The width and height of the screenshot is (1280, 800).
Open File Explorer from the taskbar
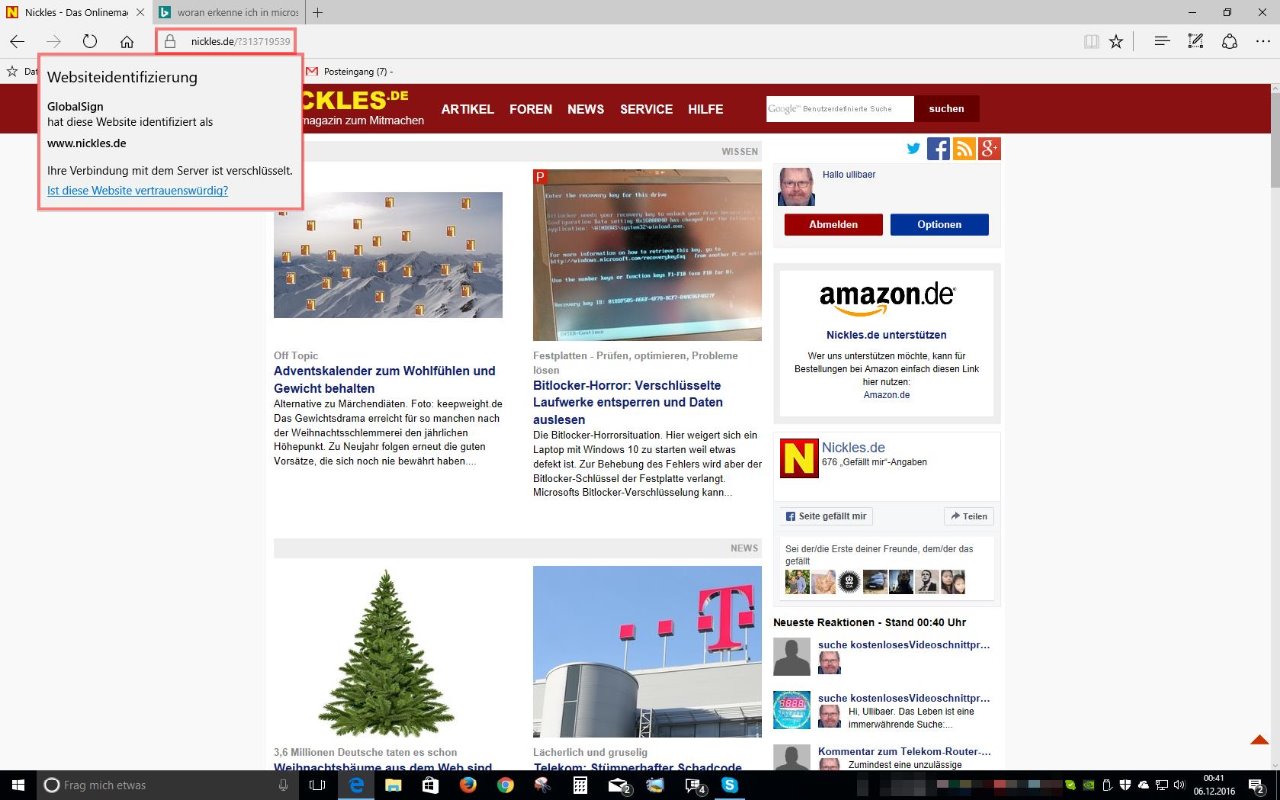tap(393, 785)
